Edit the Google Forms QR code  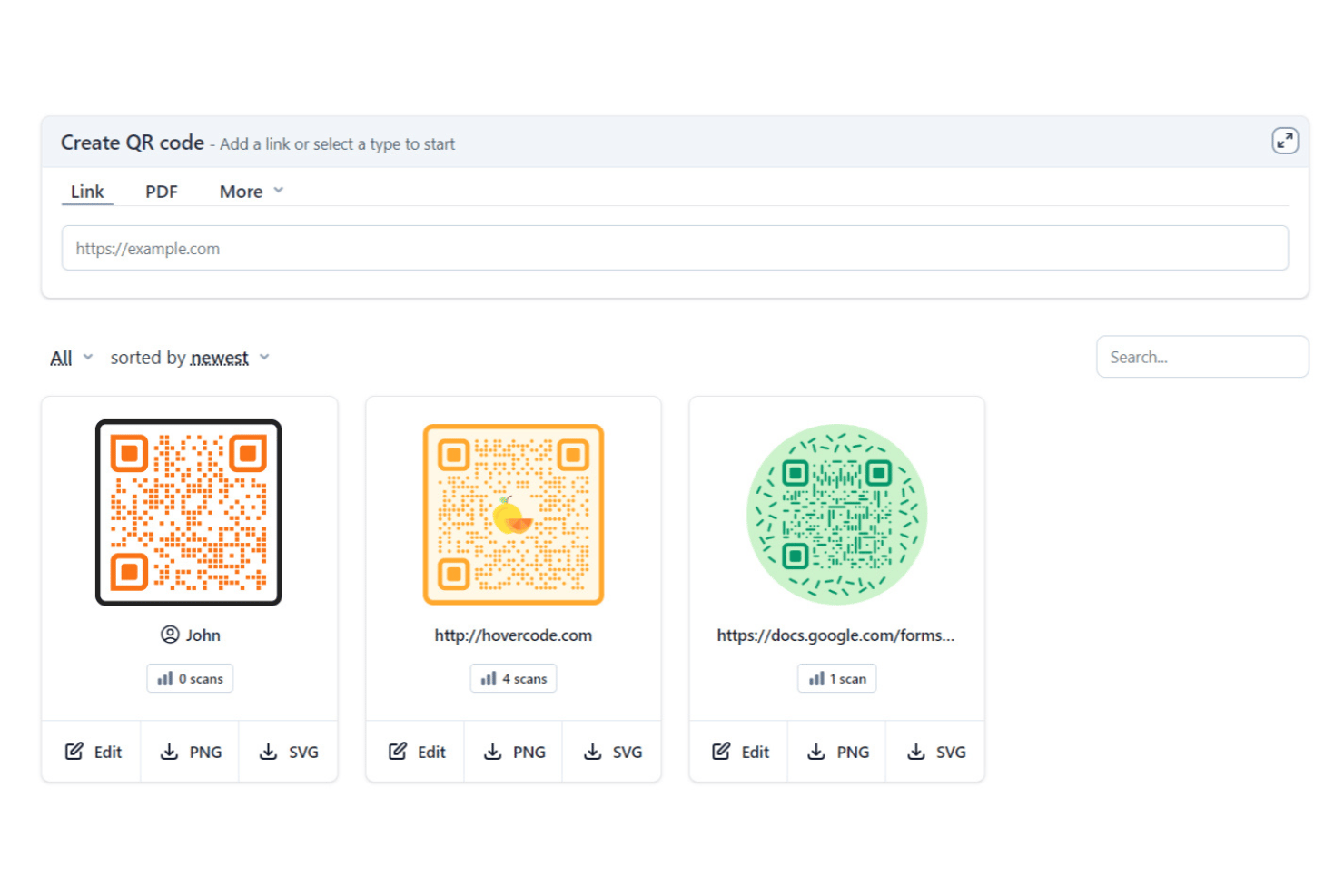(739, 752)
